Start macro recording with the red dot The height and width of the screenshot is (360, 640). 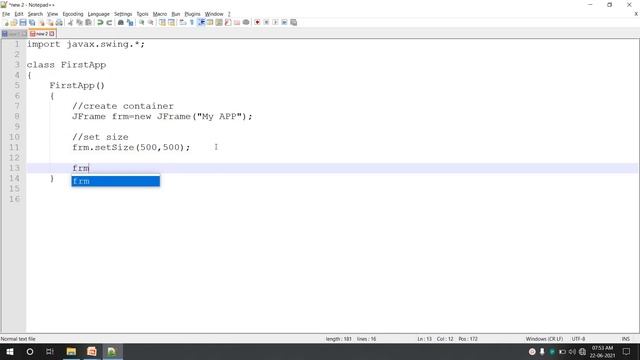[x=257, y=23]
